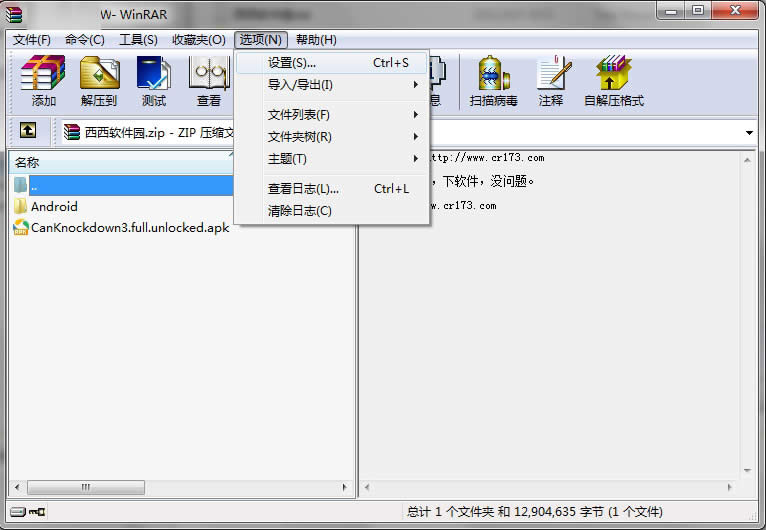766x530 pixels.
Task: Click comment pane scroll down arrow
Action: coord(747,470)
